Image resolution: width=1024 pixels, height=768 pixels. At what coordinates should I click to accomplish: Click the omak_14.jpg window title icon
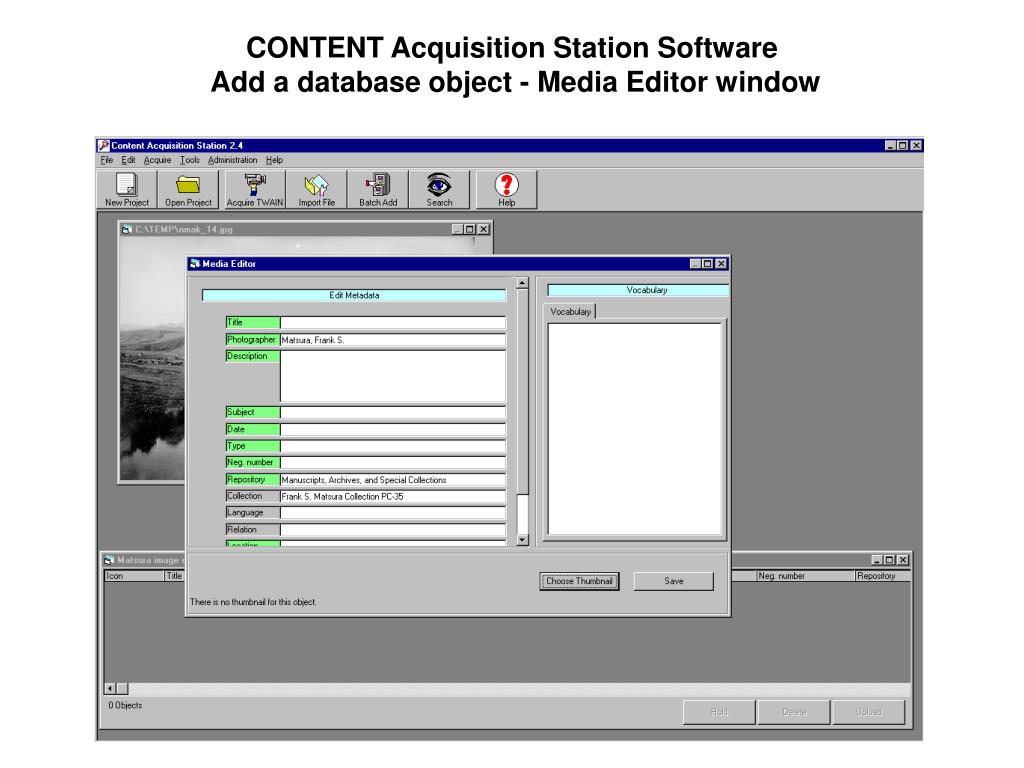127,229
